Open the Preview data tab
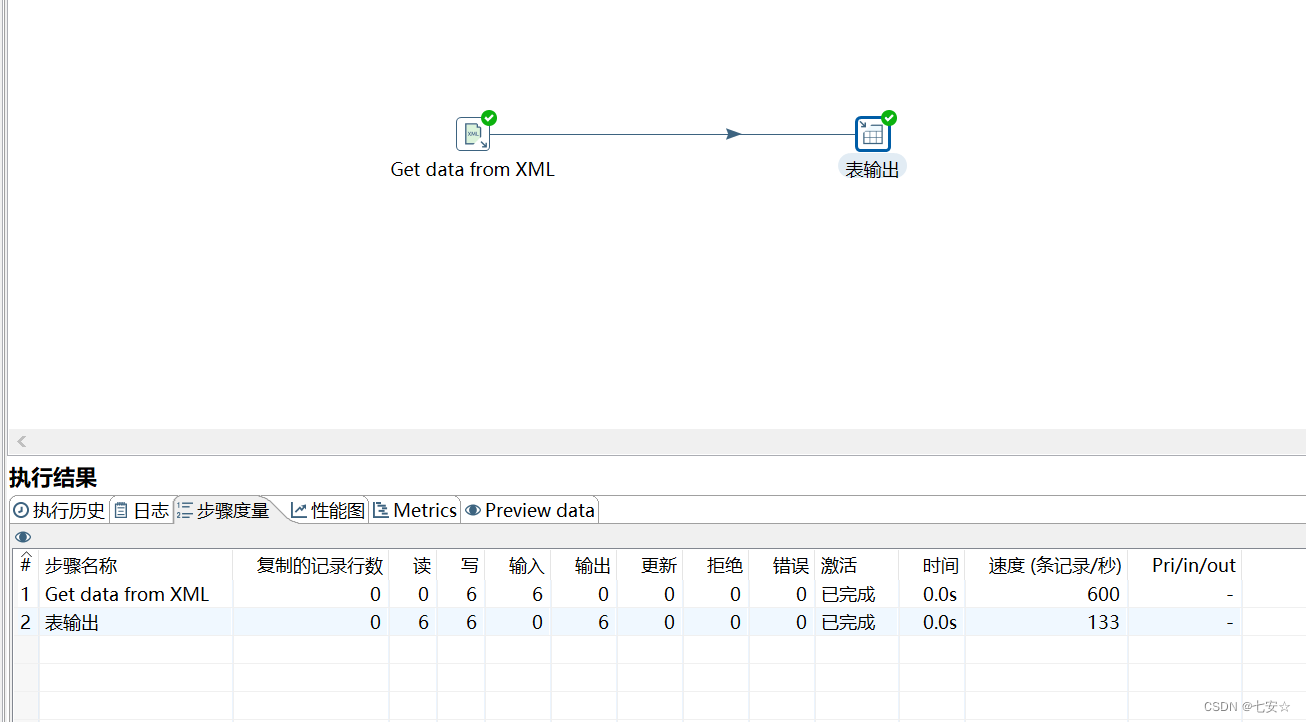Viewport: 1306px width, 722px height. 540,510
